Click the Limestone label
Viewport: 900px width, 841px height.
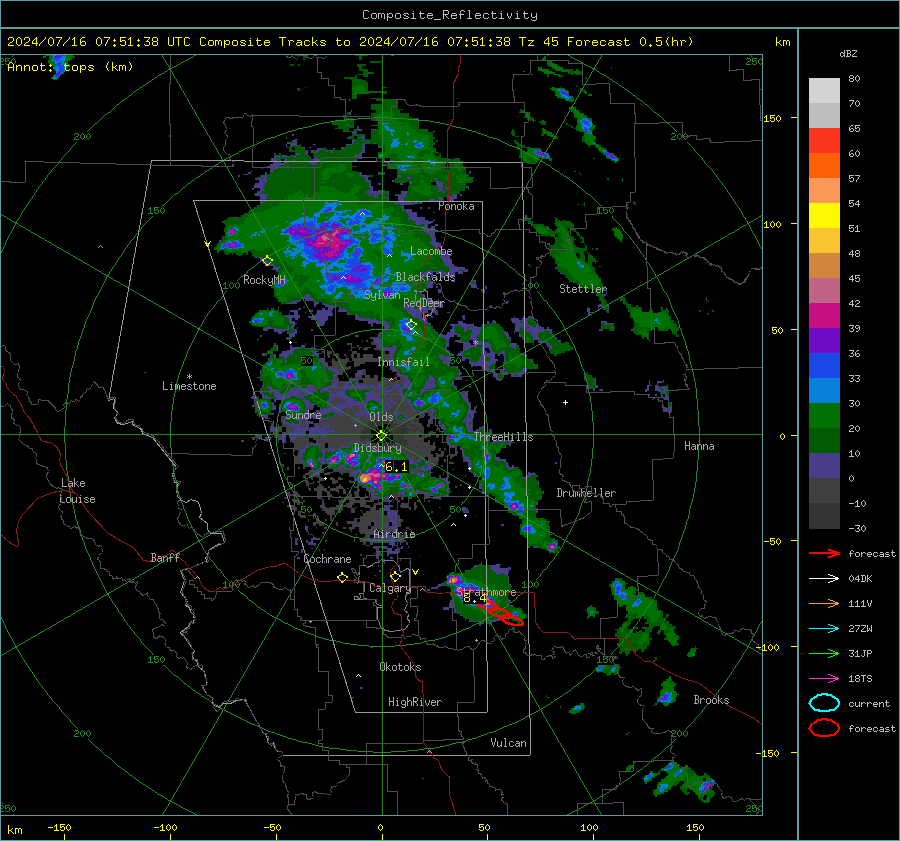[189, 386]
